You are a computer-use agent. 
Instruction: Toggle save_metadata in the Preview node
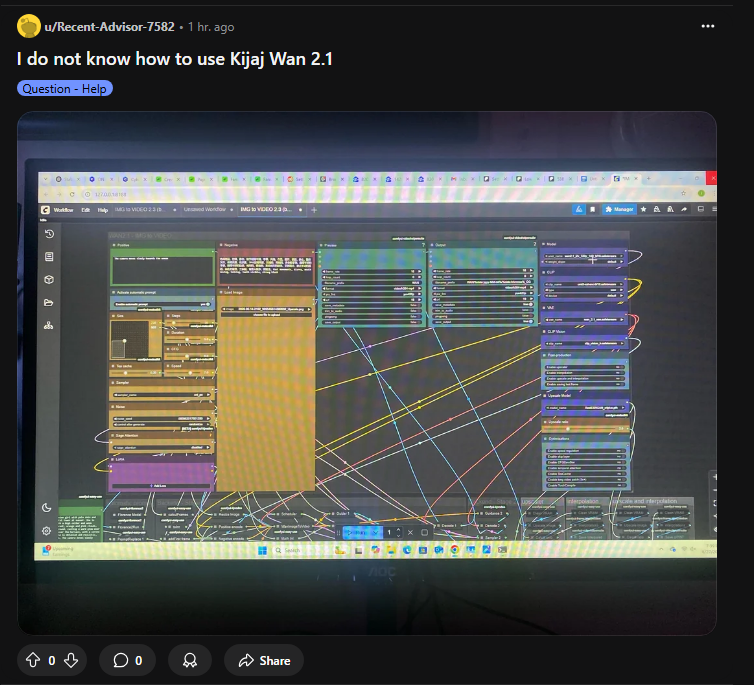pos(372,305)
